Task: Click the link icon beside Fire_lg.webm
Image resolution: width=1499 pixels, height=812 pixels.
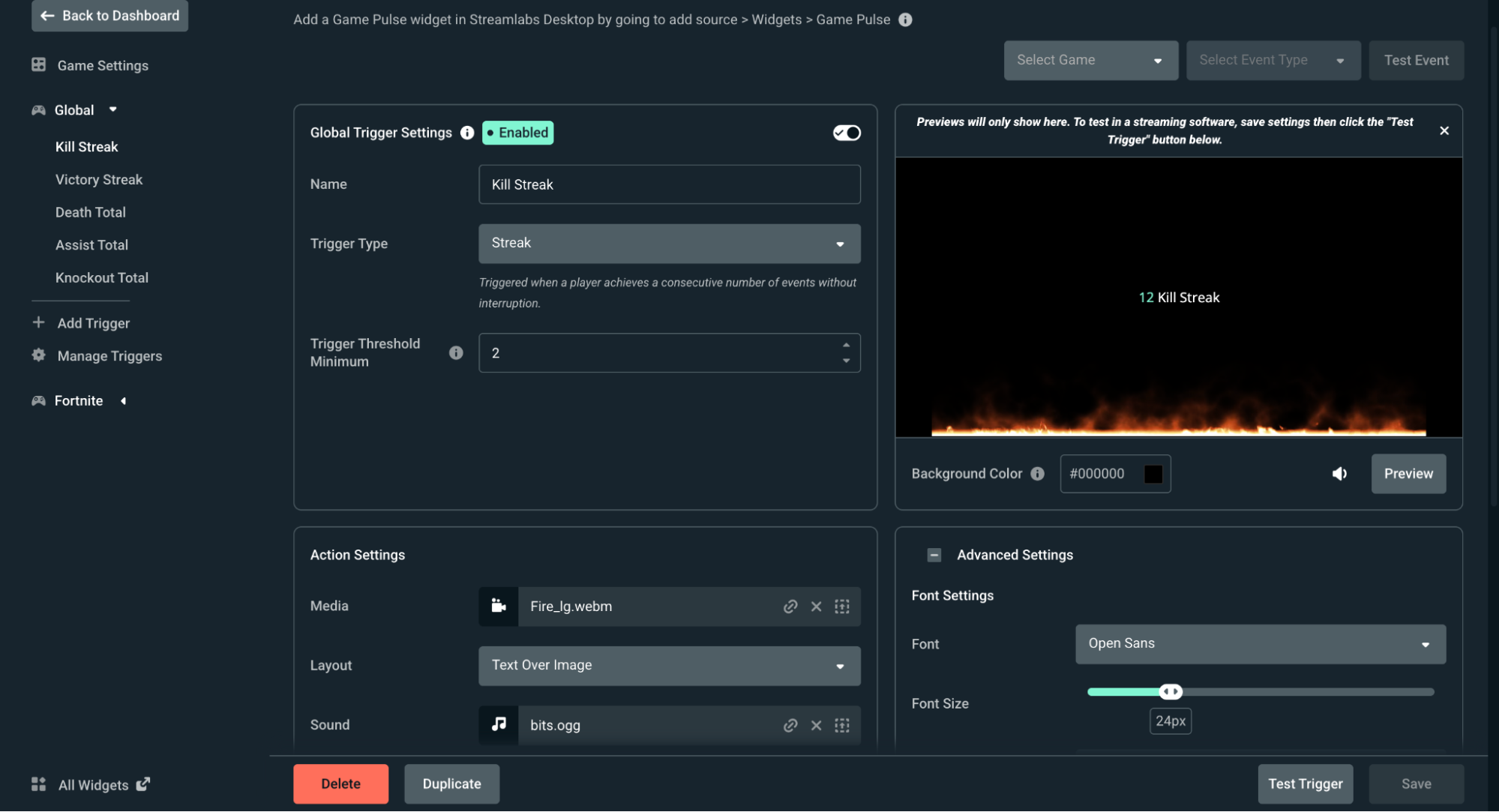Action: click(790, 606)
